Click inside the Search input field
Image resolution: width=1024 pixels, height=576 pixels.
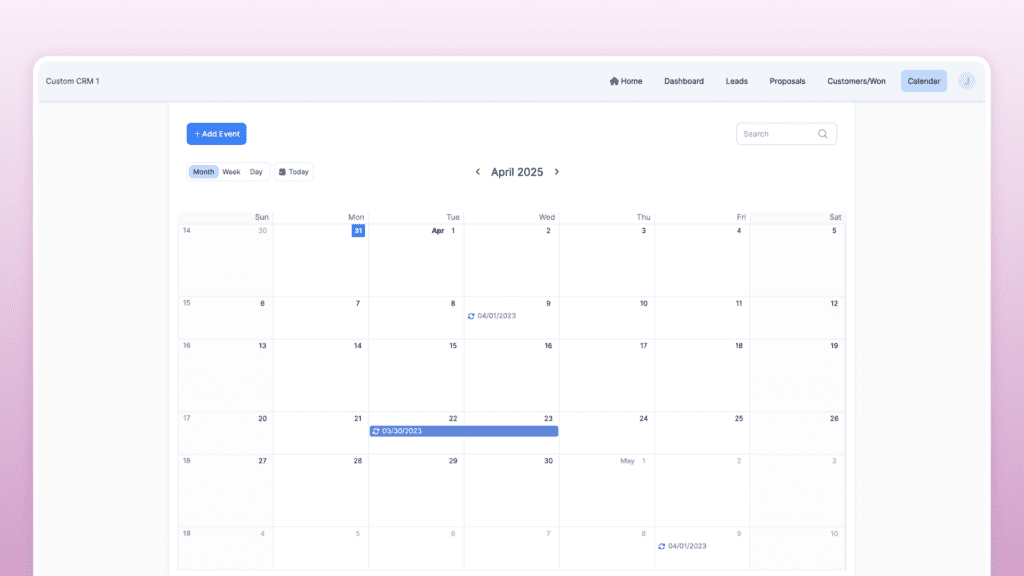coord(775,133)
